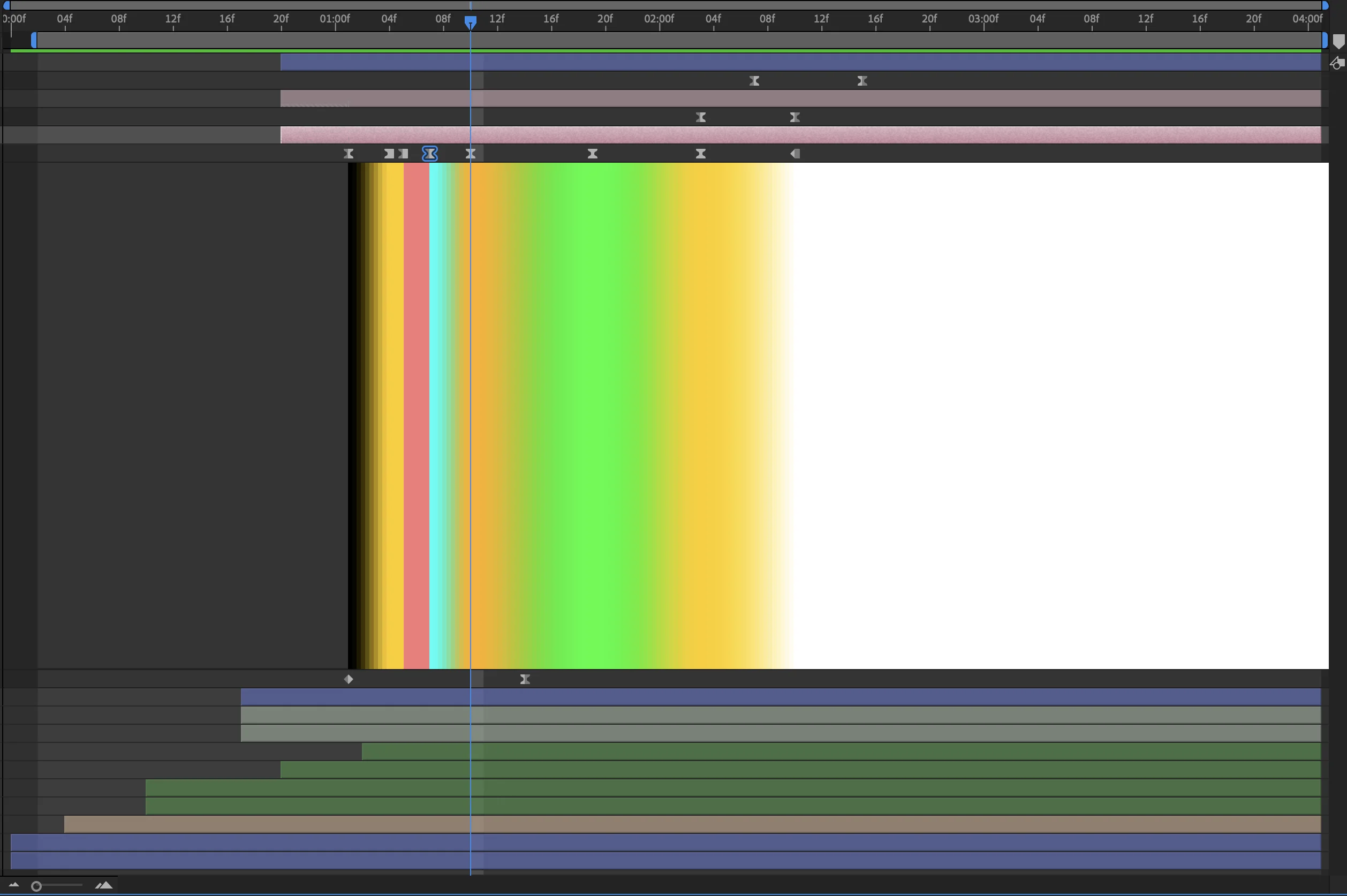Select the highlighted blue keyframe at 01:07f
Viewport: 1347px width, 896px height.
click(430, 154)
